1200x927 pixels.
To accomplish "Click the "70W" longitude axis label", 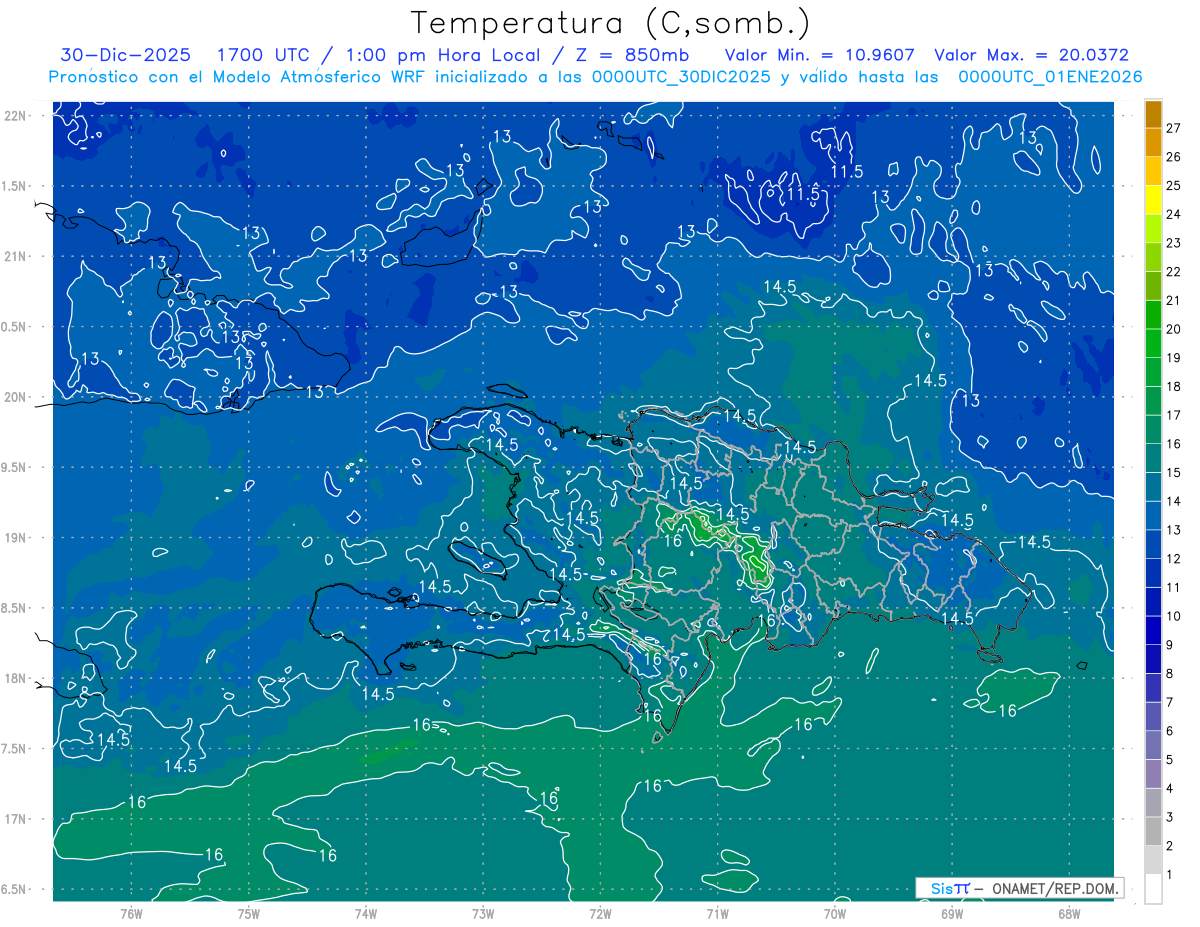I will [x=835, y=913].
